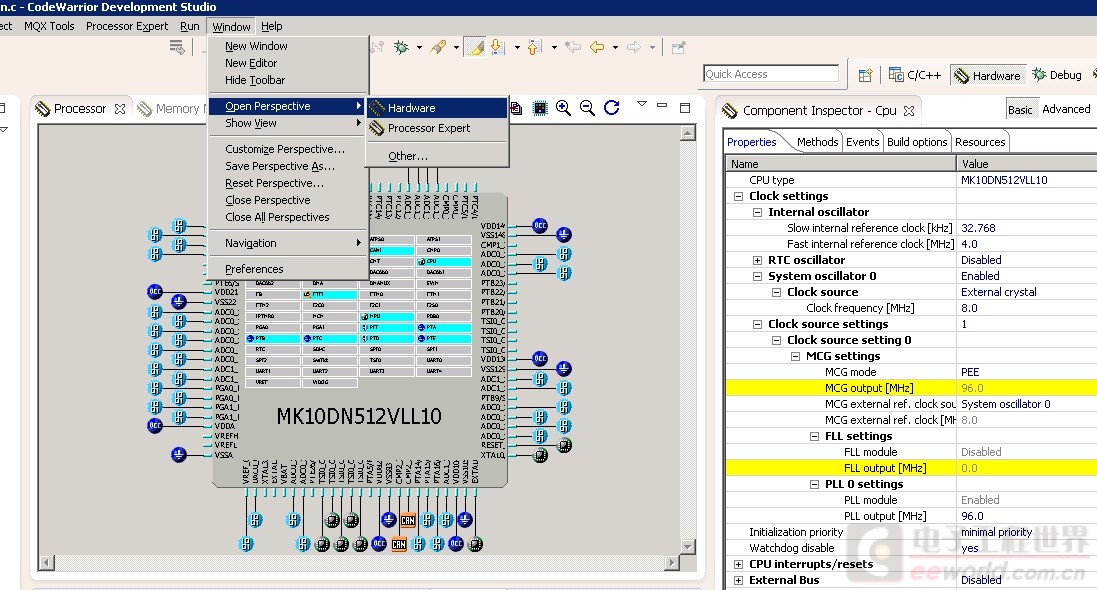Toggle the Mark Occurrences highlighter icon
Screen dimensions: 1097x590
pos(476,48)
